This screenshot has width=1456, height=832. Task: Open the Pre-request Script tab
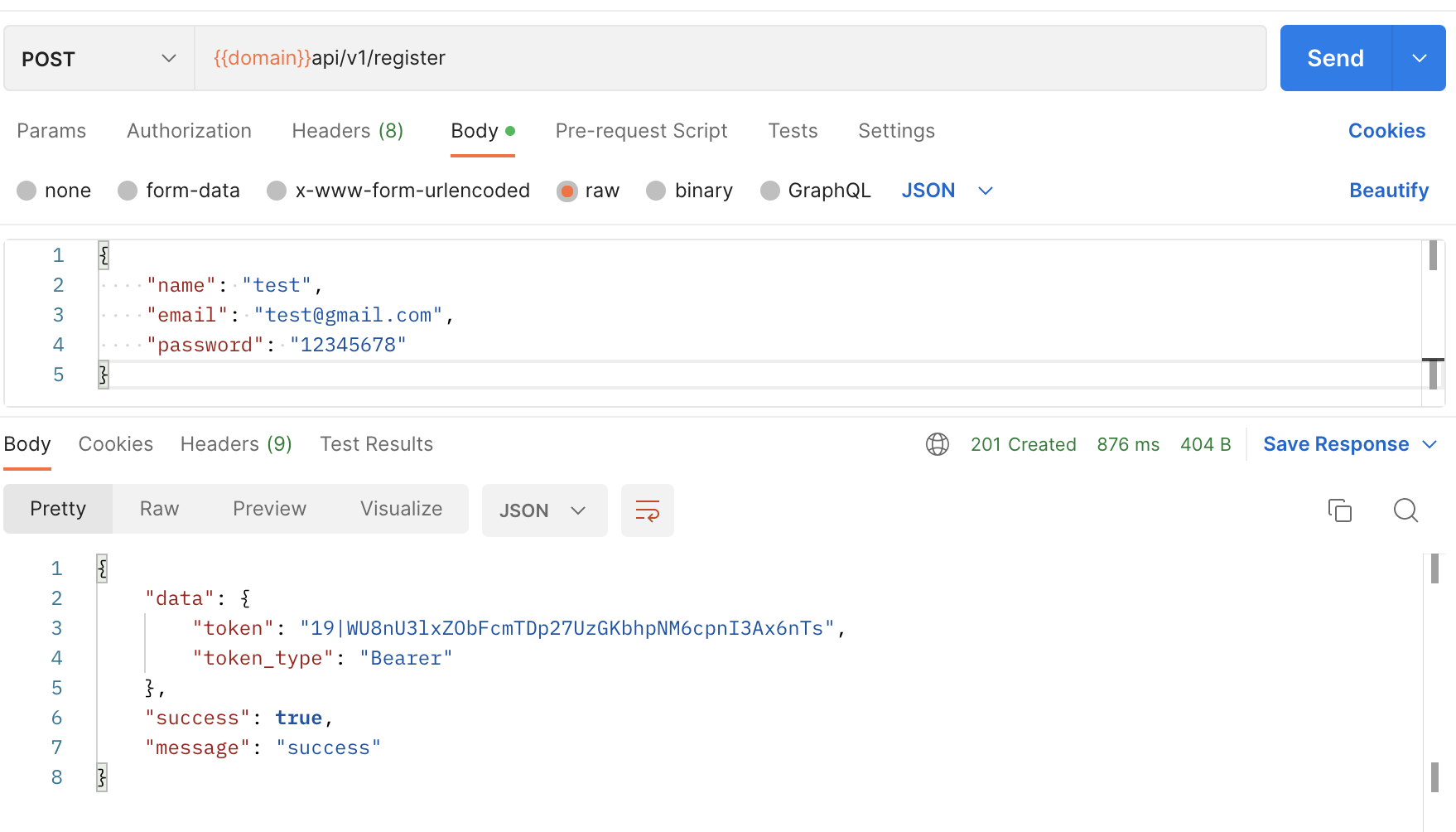click(x=641, y=131)
